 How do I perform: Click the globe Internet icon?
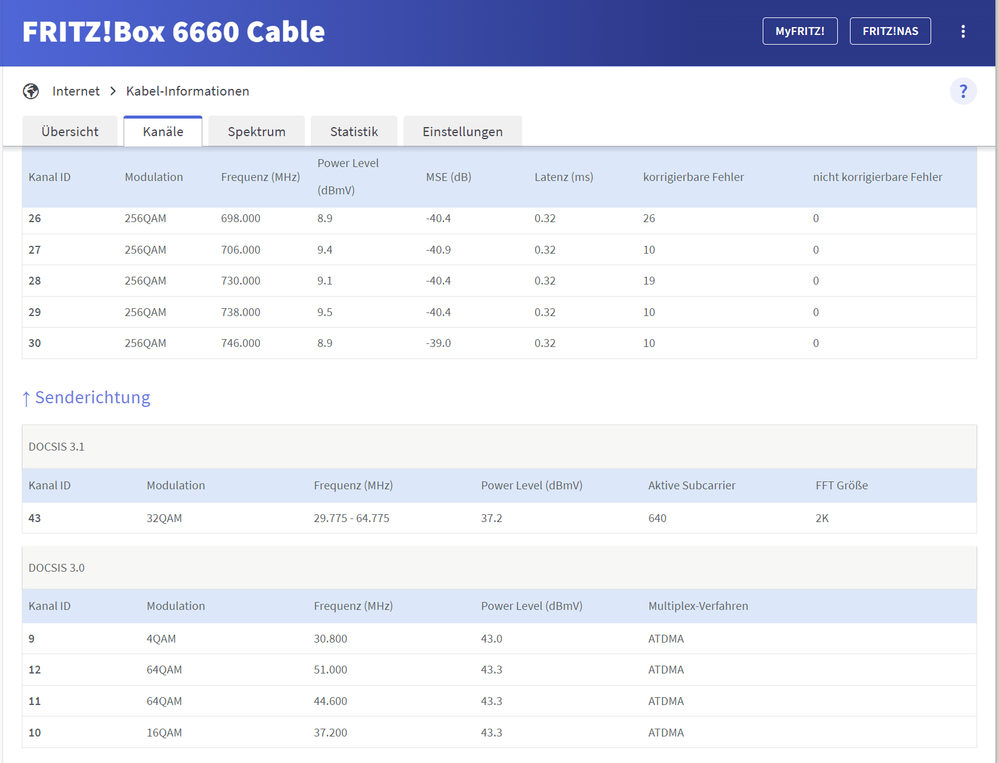31,91
